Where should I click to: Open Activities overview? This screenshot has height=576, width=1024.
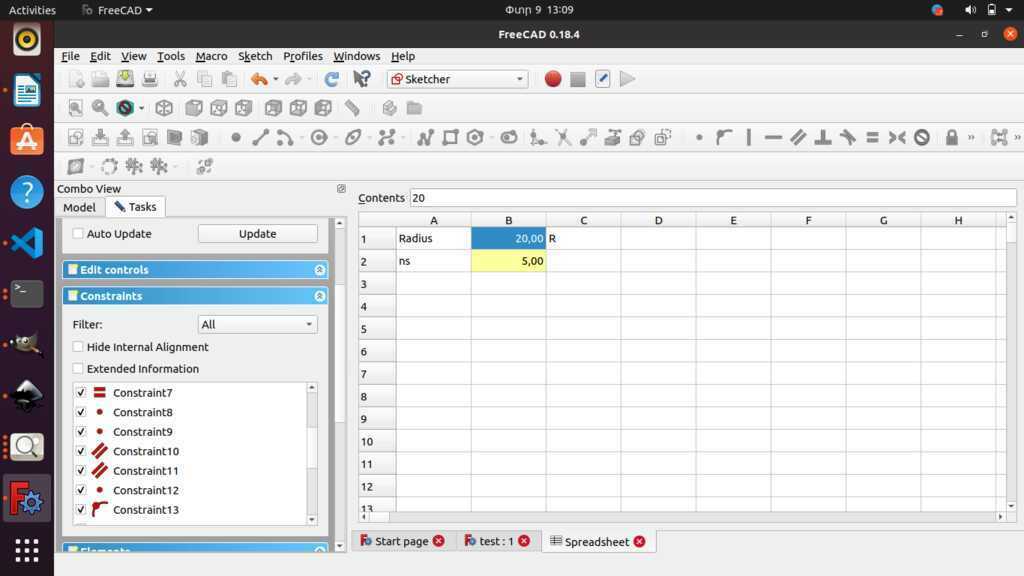32,10
